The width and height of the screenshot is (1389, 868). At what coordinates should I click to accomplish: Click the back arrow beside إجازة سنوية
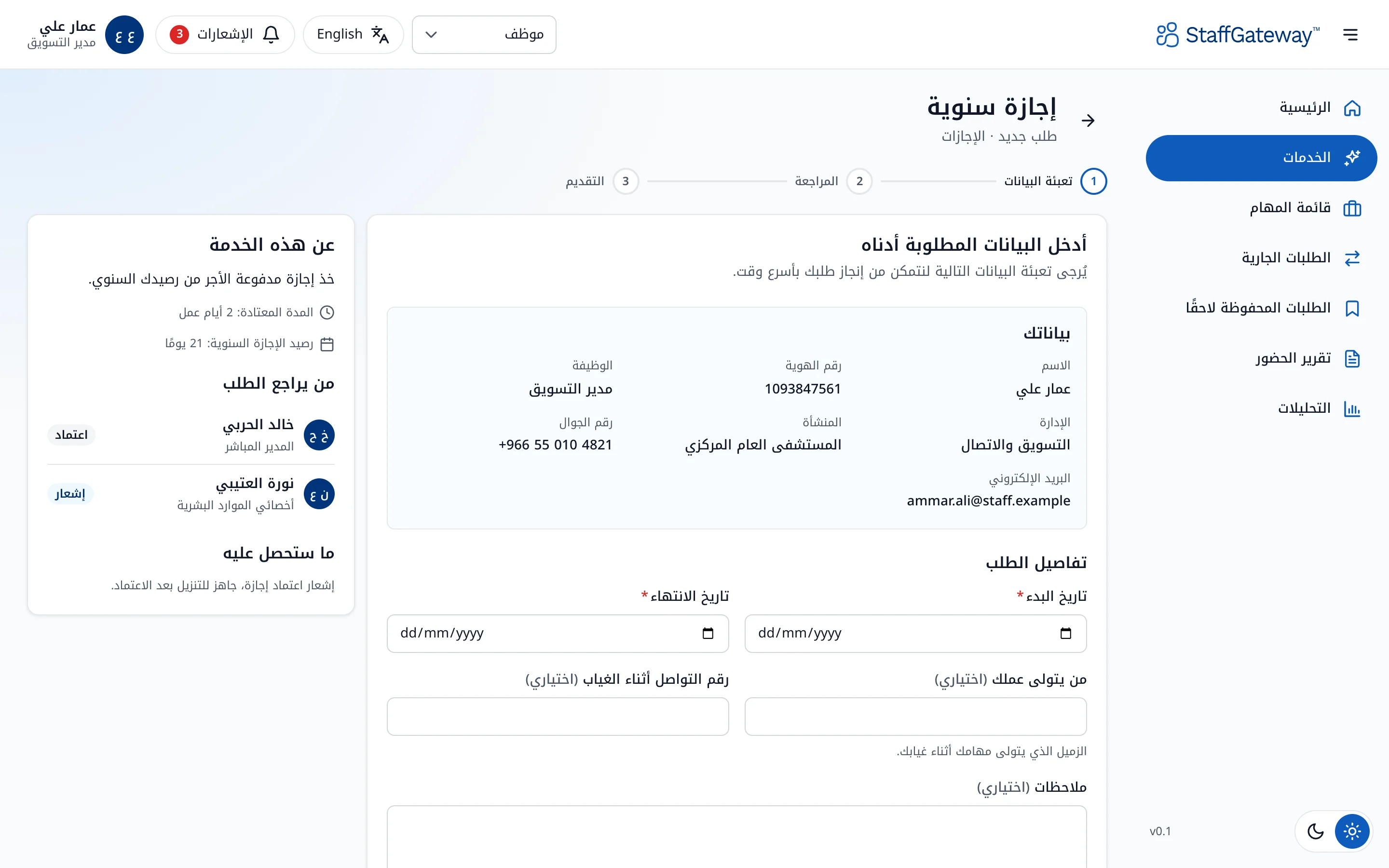[1088, 121]
